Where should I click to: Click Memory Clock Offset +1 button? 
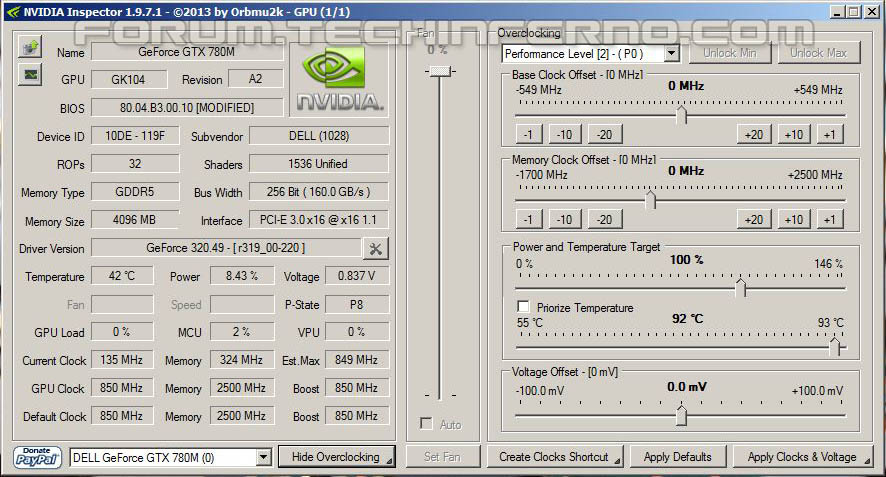coord(829,219)
